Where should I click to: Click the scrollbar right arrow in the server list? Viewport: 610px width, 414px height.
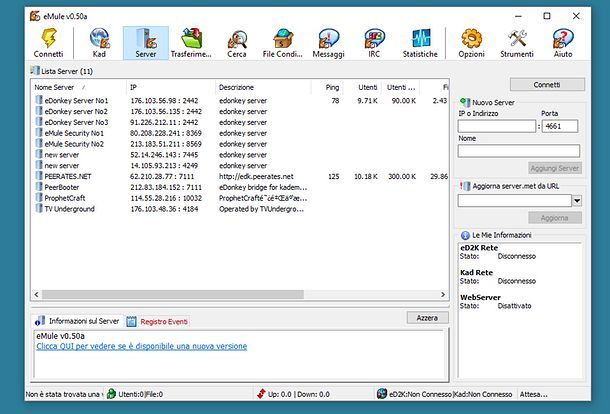[x=443, y=295]
